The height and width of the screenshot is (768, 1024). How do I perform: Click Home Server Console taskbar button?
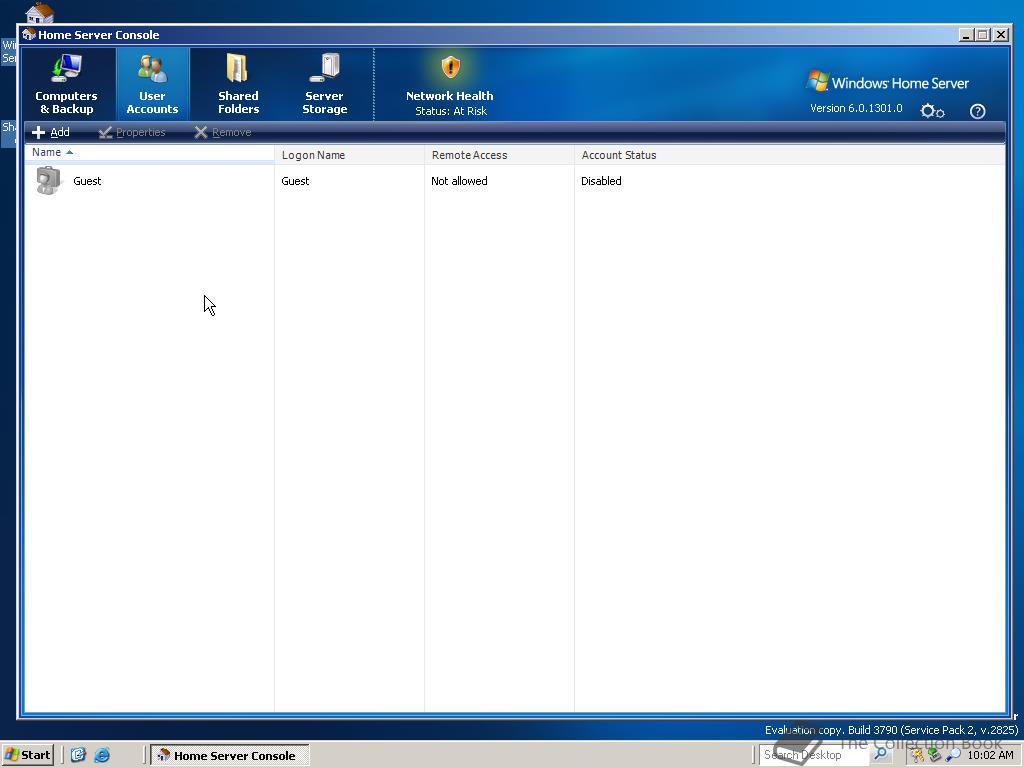coord(230,756)
